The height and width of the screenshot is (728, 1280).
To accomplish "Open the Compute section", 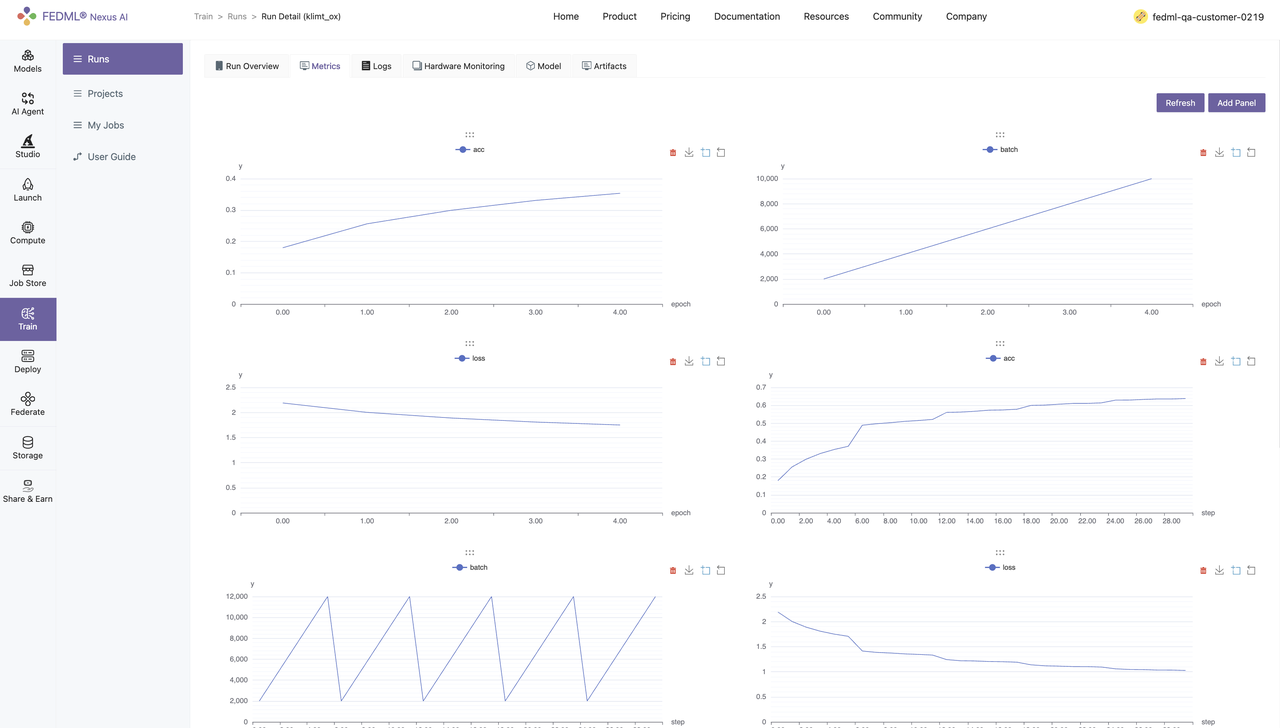I will pyautogui.click(x=28, y=233).
